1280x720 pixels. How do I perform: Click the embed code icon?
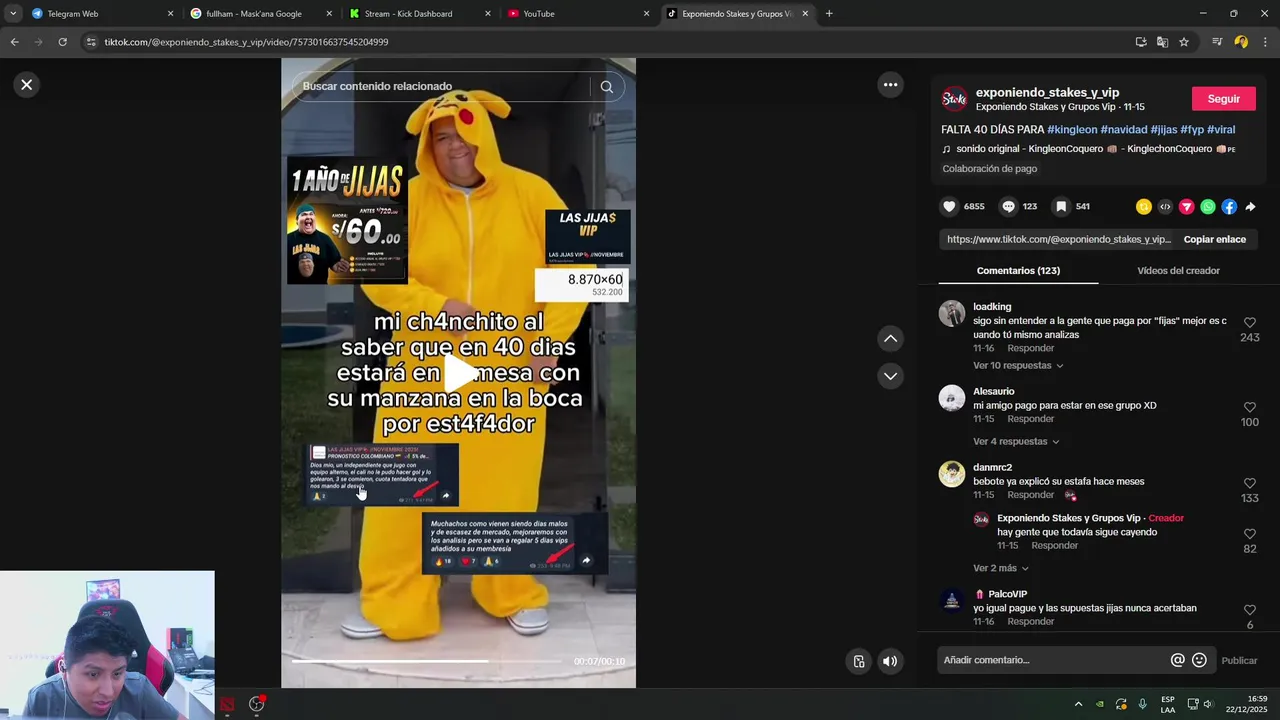(1165, 207)
